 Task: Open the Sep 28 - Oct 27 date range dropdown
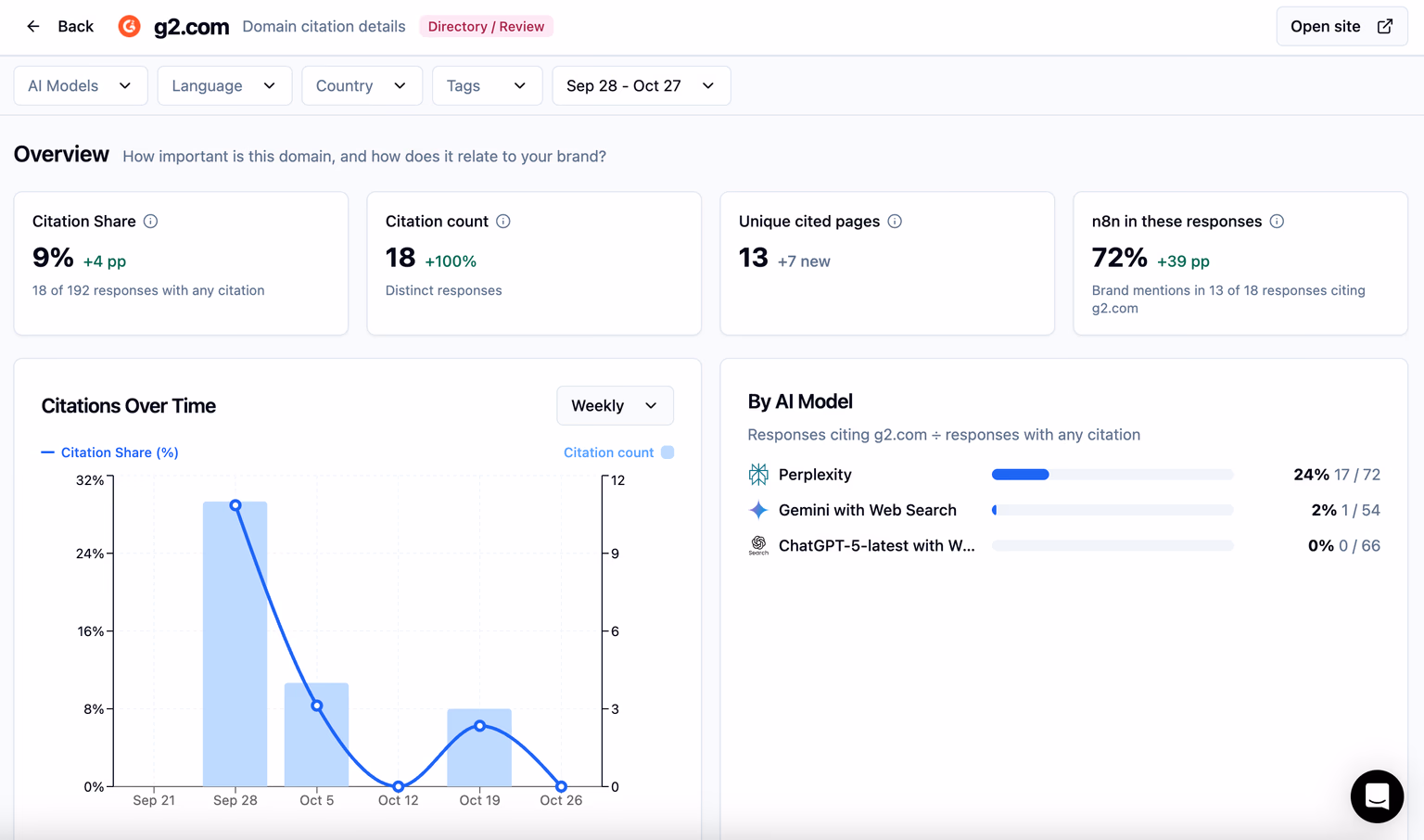pyautogui.click(x=641, y=85)
